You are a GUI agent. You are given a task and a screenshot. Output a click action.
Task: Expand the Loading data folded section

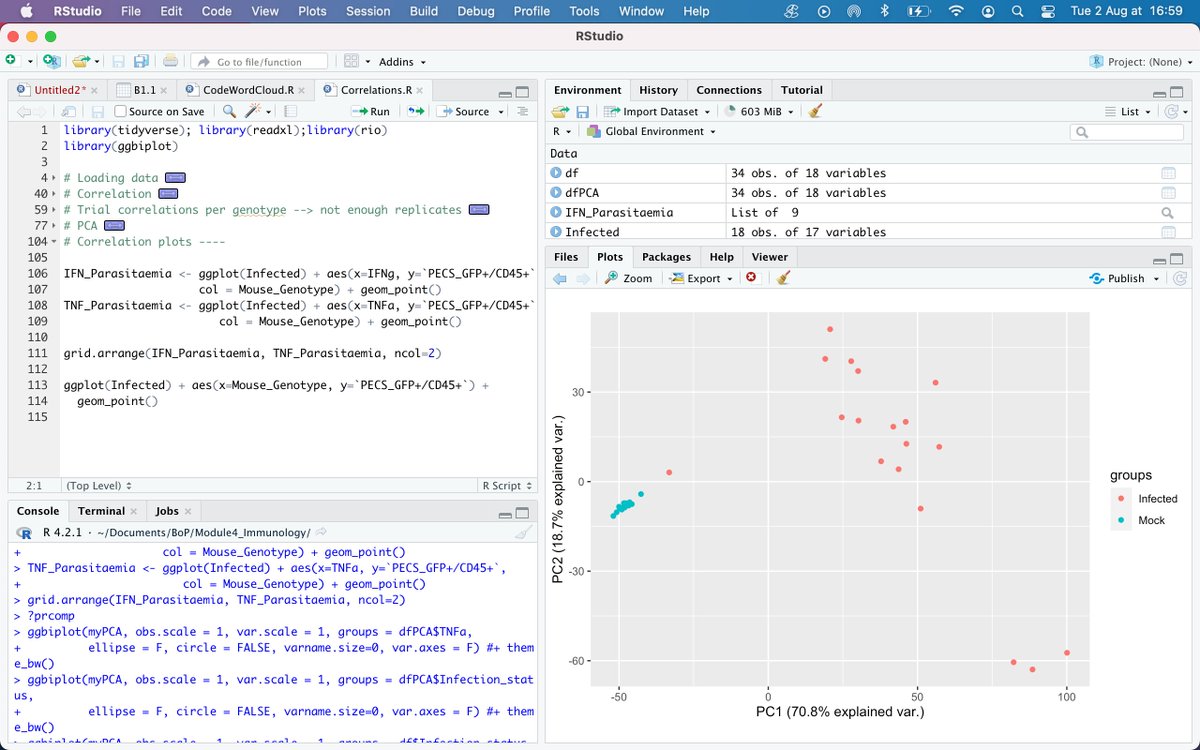tap(174, 178)
